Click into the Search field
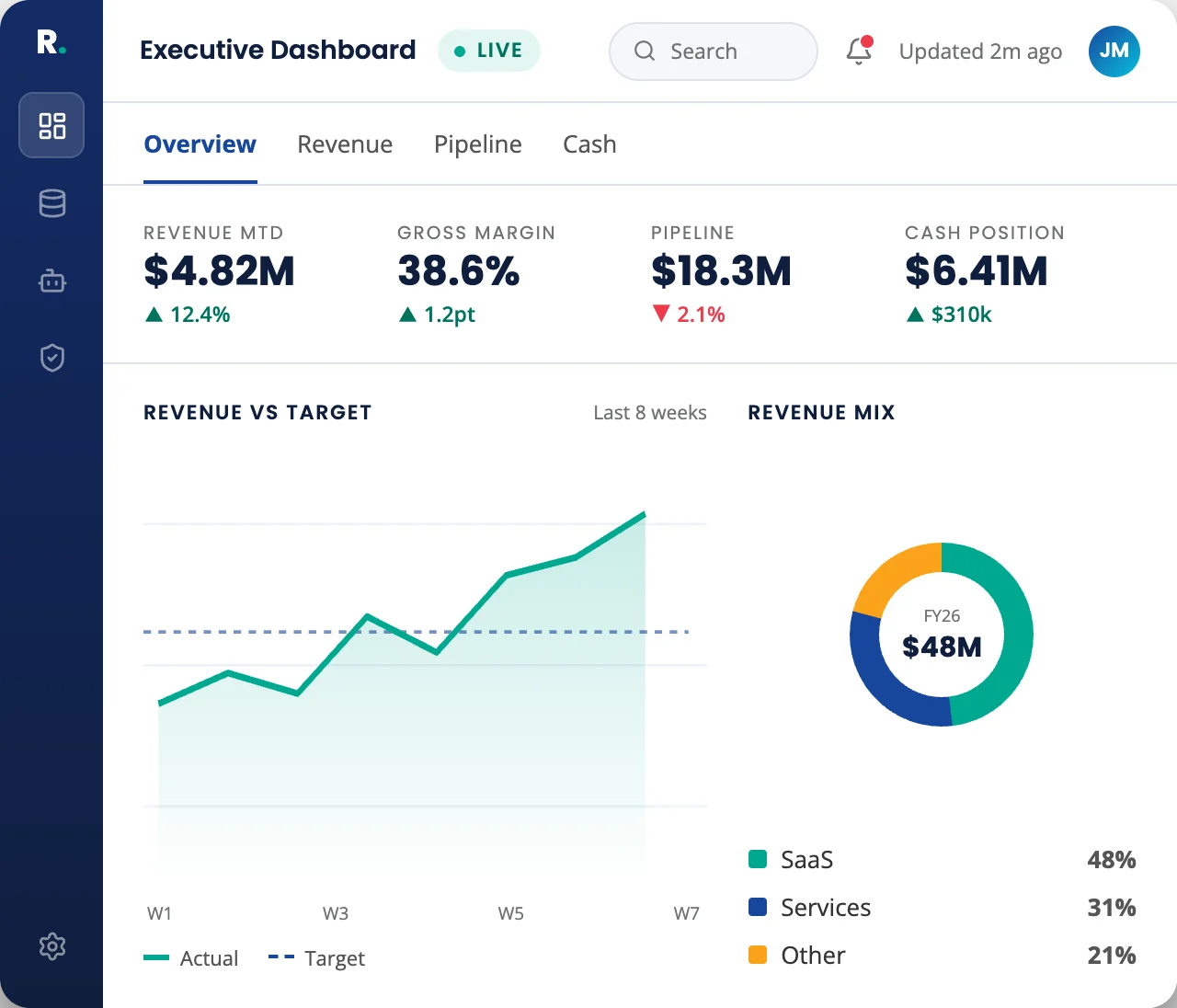 tap(714, 52)
